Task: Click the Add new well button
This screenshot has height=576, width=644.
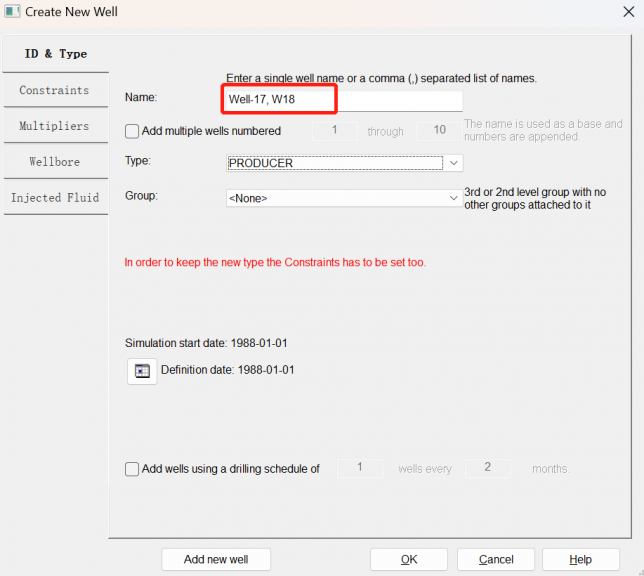Action: coord(216,559)
